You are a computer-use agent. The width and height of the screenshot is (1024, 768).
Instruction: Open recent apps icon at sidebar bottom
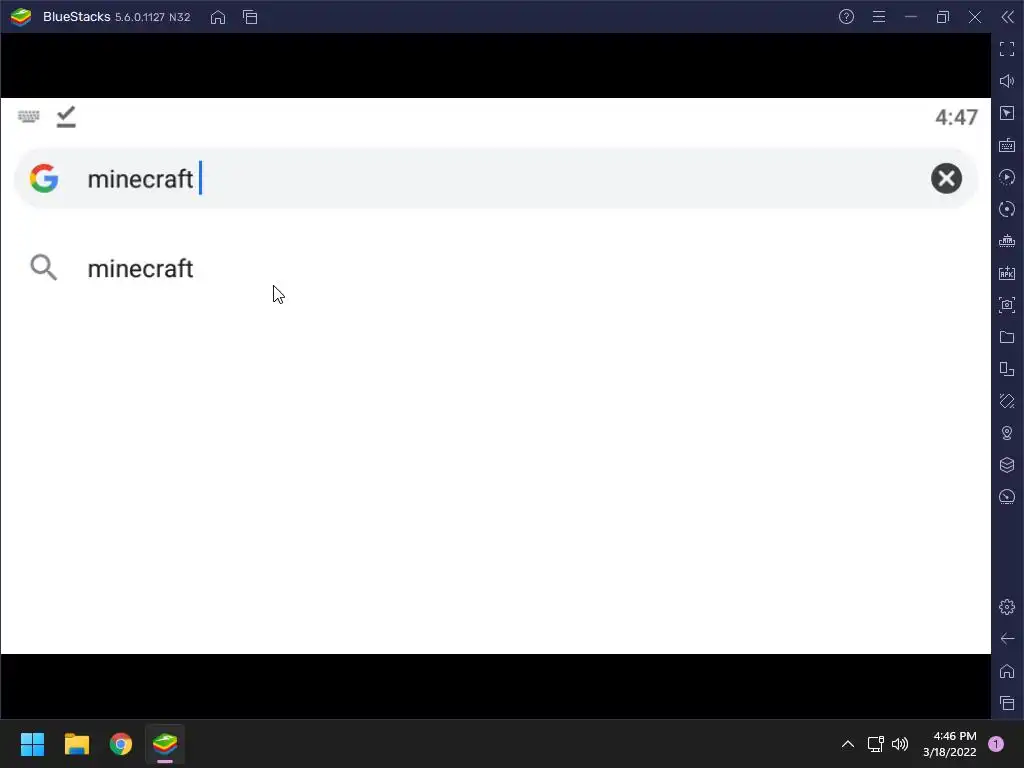click(1007, 703)
